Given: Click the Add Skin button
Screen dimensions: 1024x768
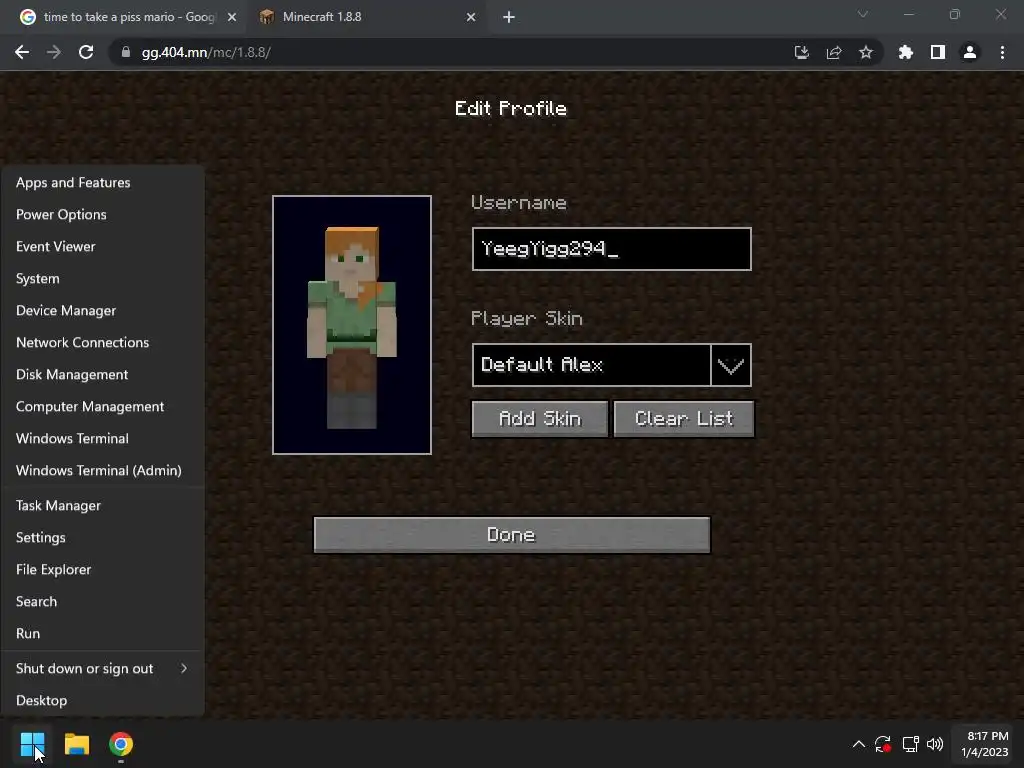Looking at the screenshot, I should pos(539,419).
